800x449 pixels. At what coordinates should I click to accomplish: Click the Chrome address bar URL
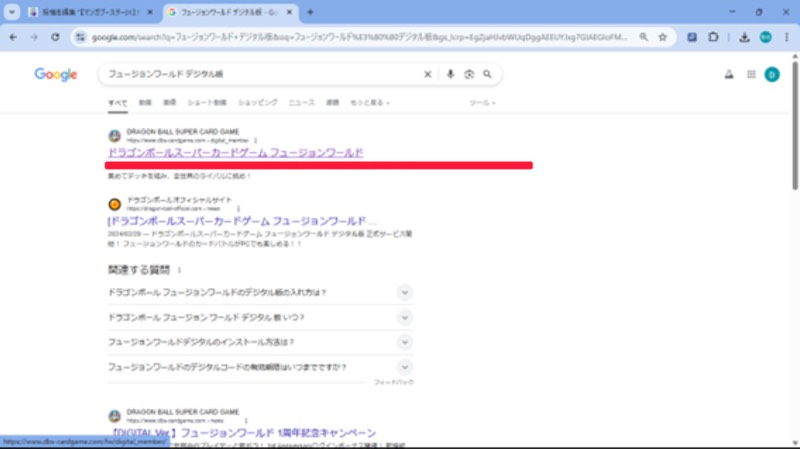click(360, 37)
